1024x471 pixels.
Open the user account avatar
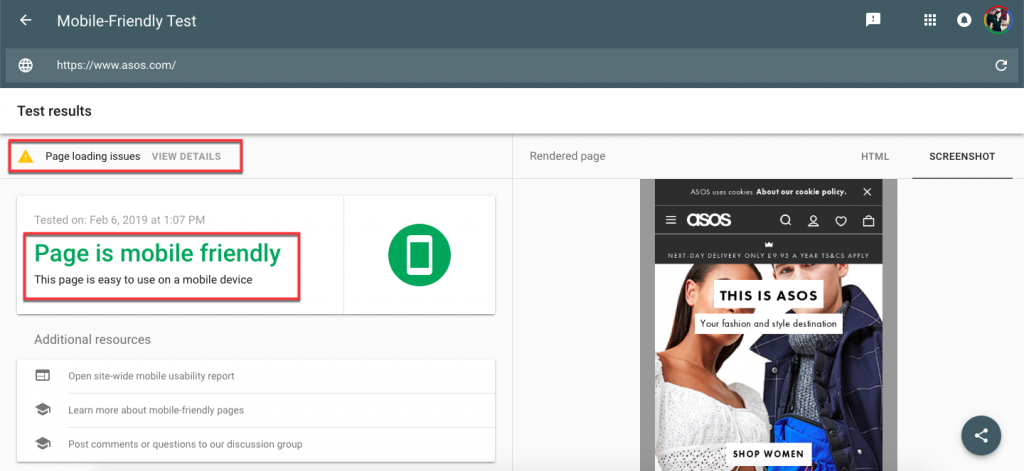[x=997, y=20]
